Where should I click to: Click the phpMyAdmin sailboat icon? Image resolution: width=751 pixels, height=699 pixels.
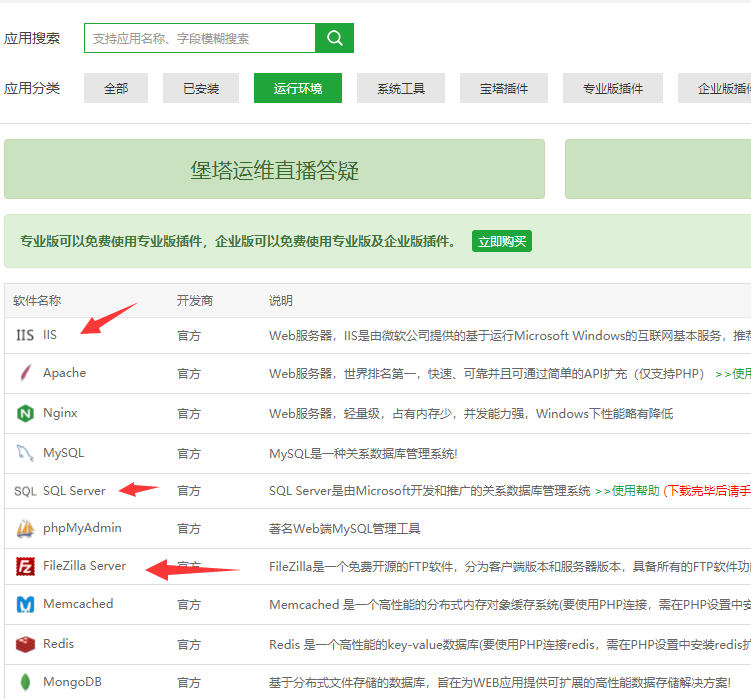(x=25, y=528)
